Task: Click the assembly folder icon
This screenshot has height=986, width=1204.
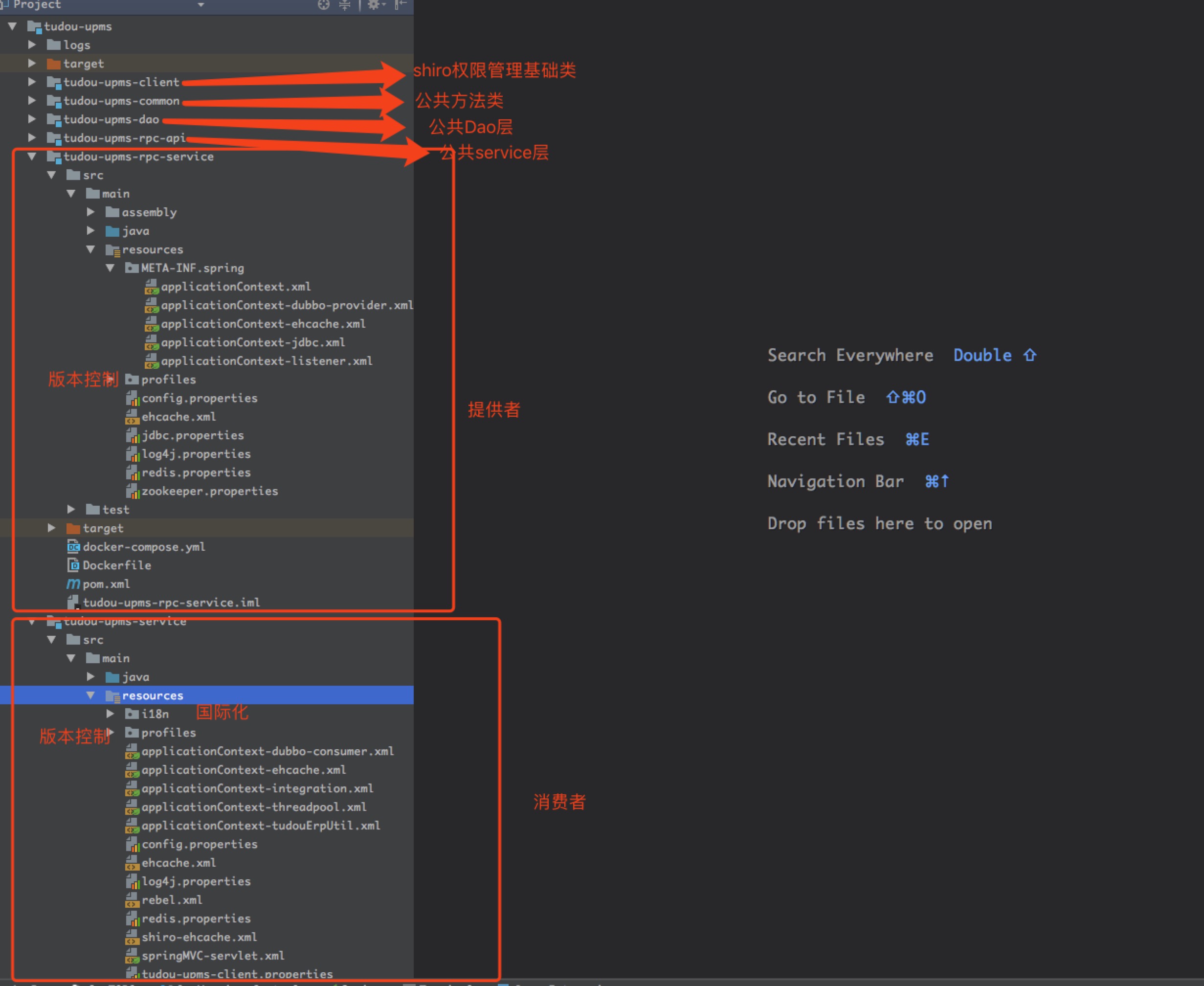Action: pos(112,212)
